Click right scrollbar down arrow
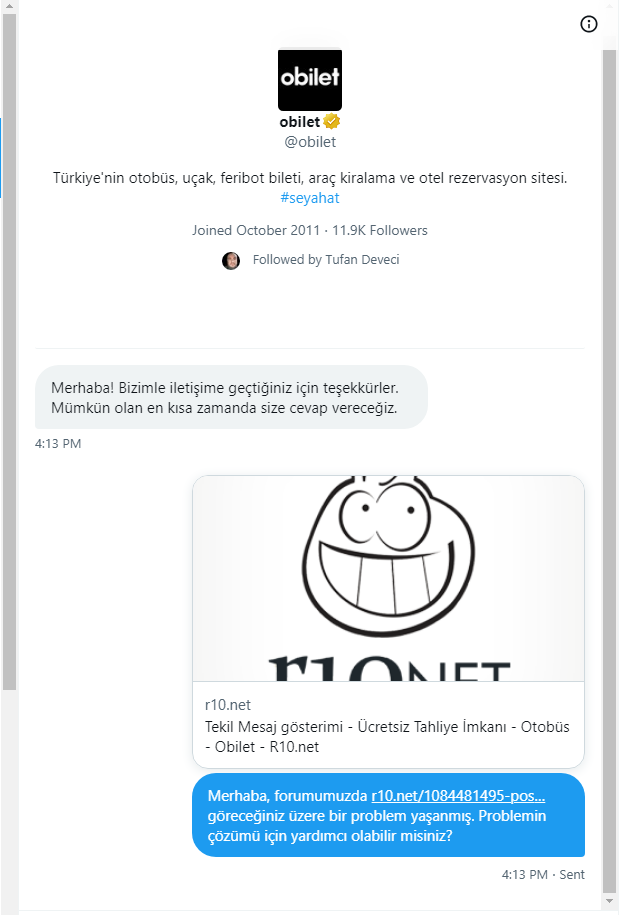This screenshot has height=915, width=623. coord(609,901)
